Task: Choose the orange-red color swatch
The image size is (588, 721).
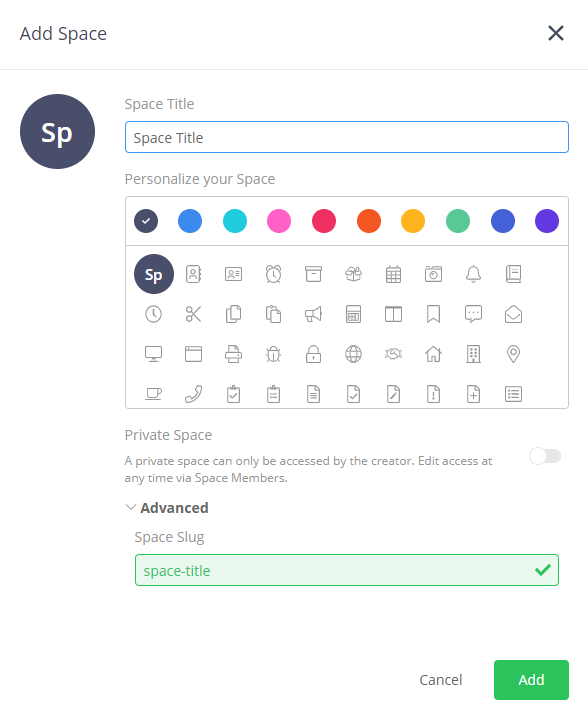Action: tap(369, 221)
